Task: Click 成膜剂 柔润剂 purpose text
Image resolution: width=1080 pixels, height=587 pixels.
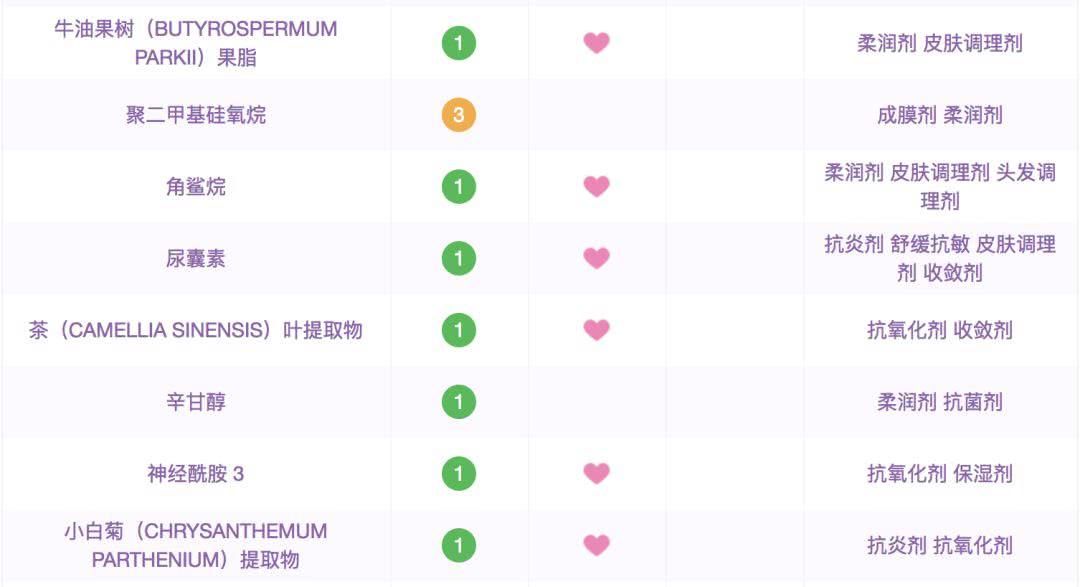Action: click(x=939, y=115)
